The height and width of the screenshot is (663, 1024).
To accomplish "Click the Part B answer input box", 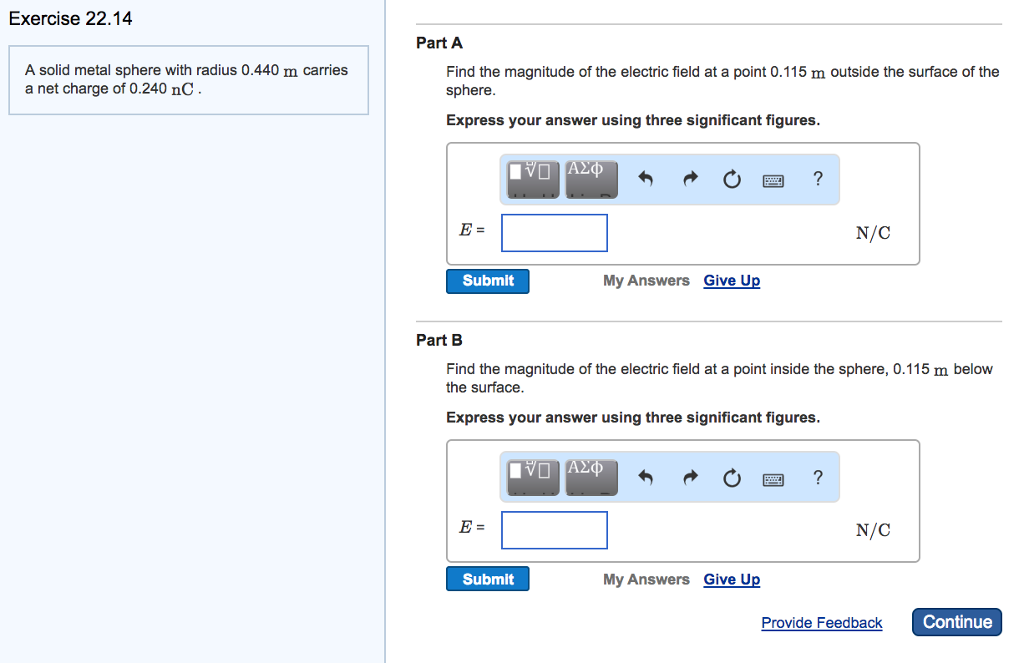I will point(554,530).
